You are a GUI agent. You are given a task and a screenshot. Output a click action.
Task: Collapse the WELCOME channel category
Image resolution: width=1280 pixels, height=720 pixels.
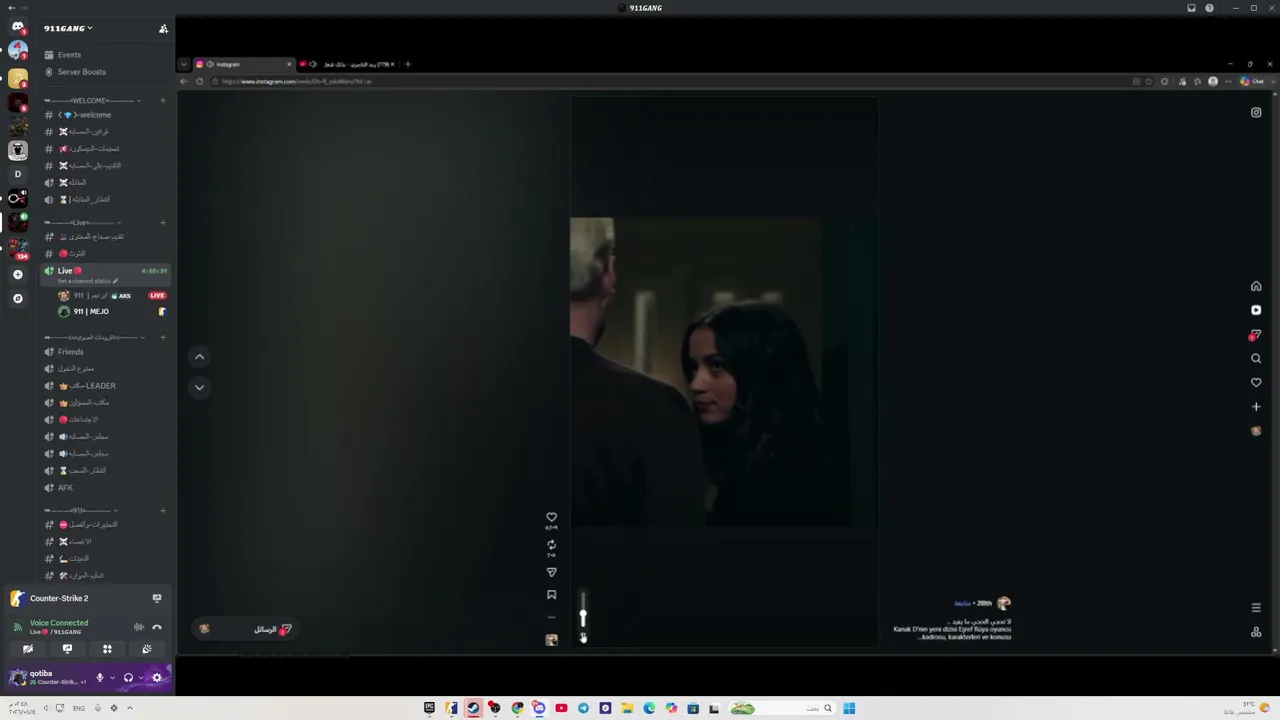tap(90, 100)
